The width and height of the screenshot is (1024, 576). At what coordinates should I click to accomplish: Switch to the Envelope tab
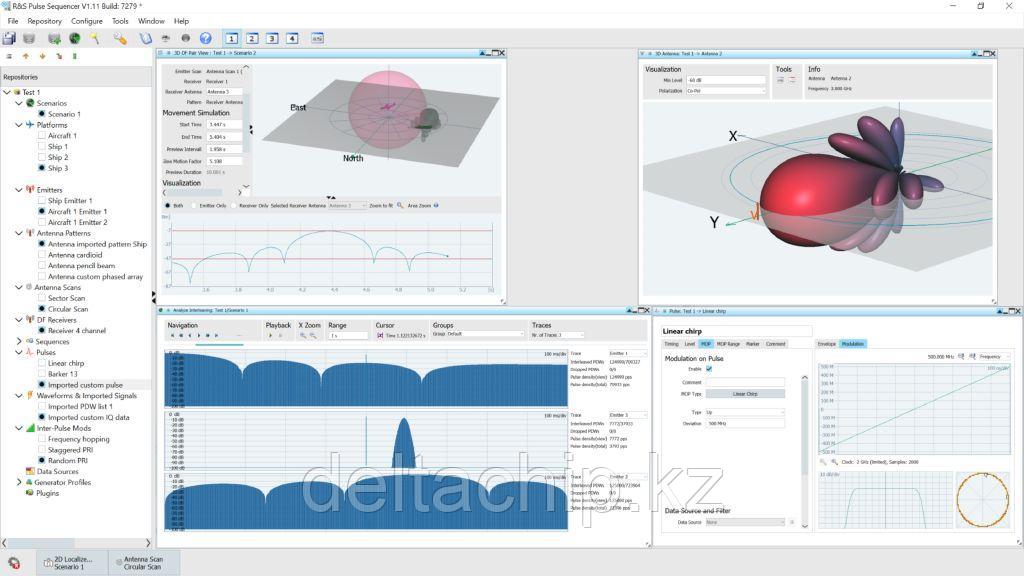coord(827,344)
